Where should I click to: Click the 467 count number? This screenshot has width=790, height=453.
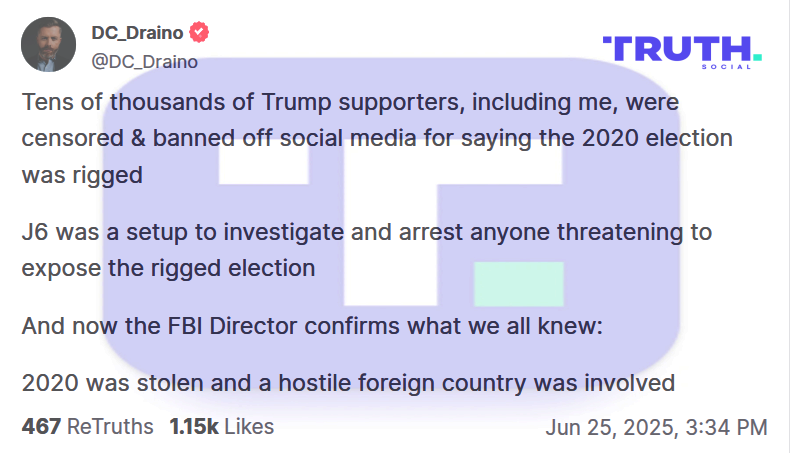click(41, 427)
